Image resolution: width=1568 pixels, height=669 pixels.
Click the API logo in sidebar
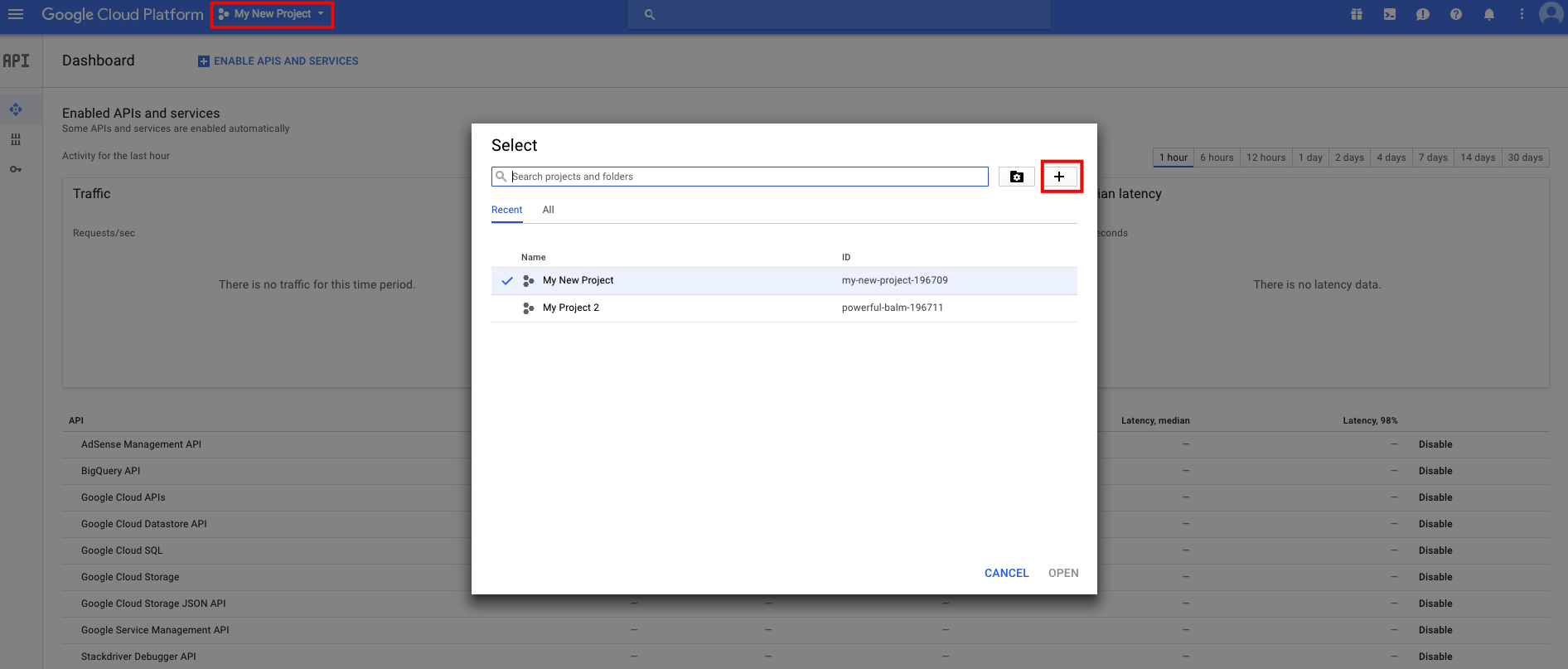pyautogui.click(x=16, y=61)
